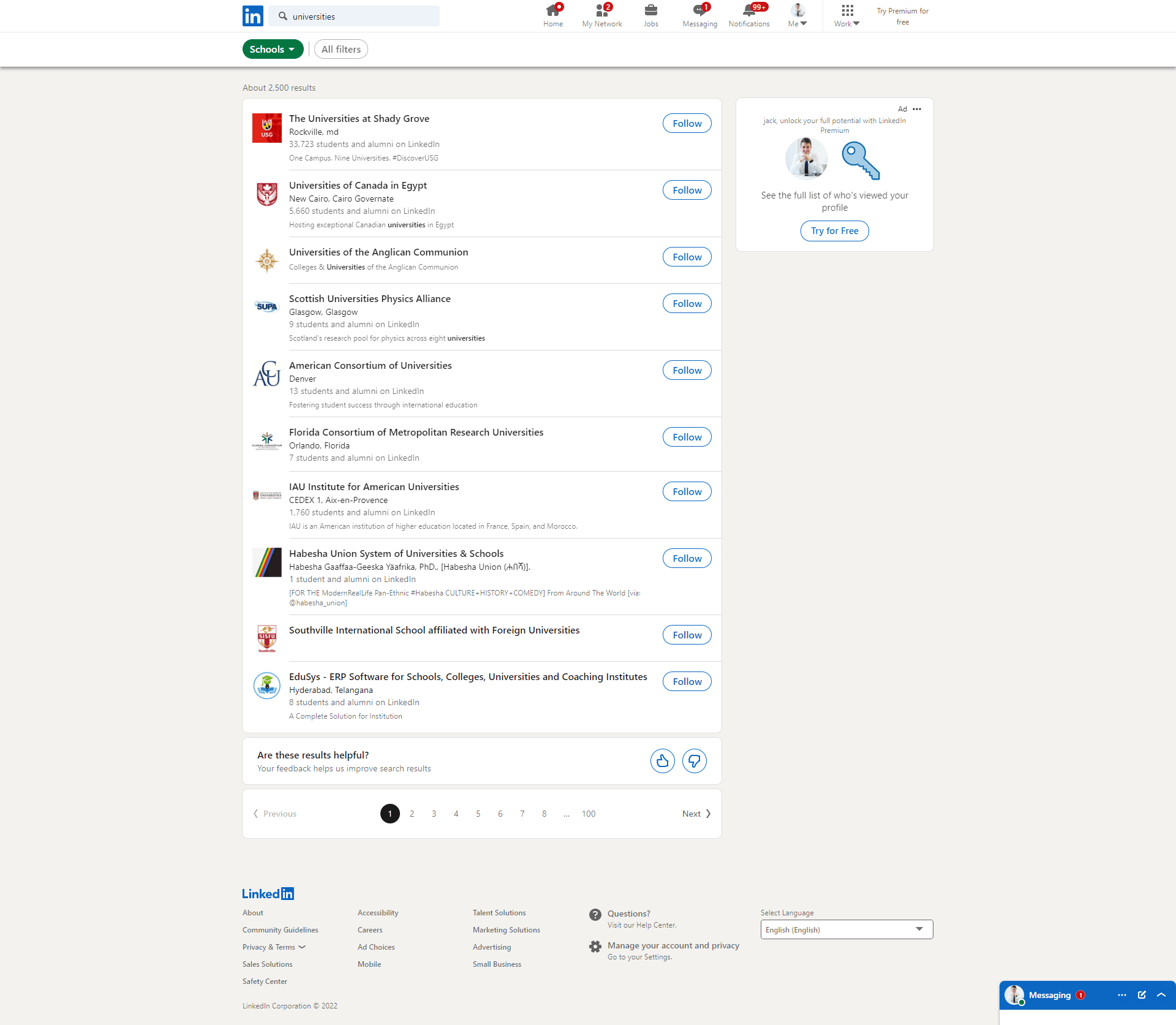
Task: Open Talent Solutions footer link
Action: click(499, 913)
